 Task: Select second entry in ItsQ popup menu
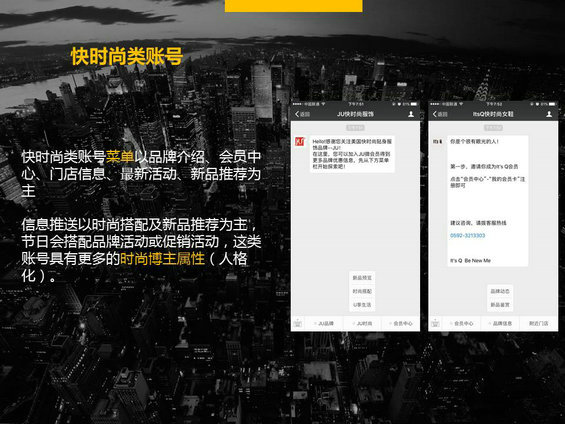point(500,305)
